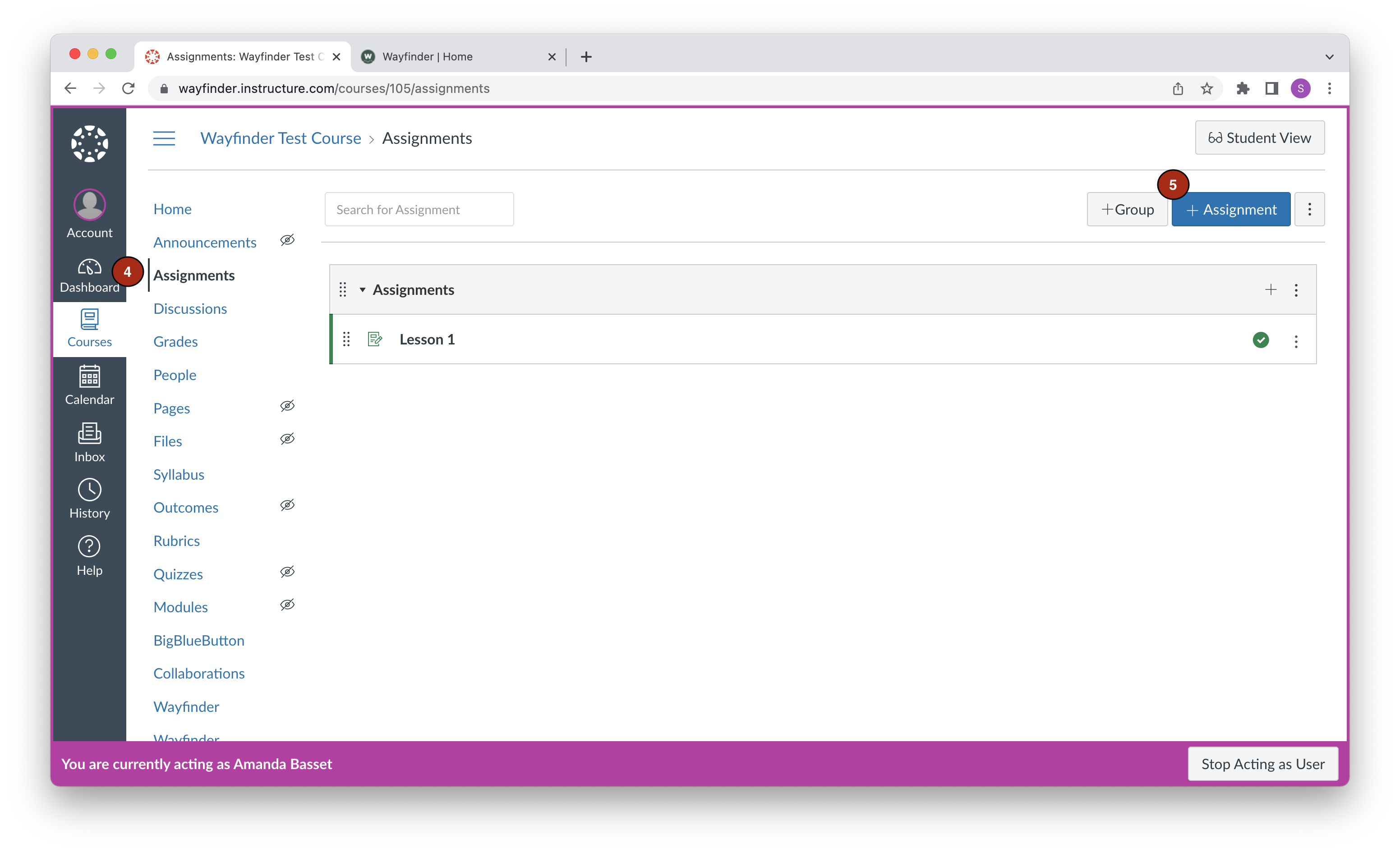1400x853 pixels.
Task: Unpublish Lesson 1 via the green checkmark
Action: 1262,339
